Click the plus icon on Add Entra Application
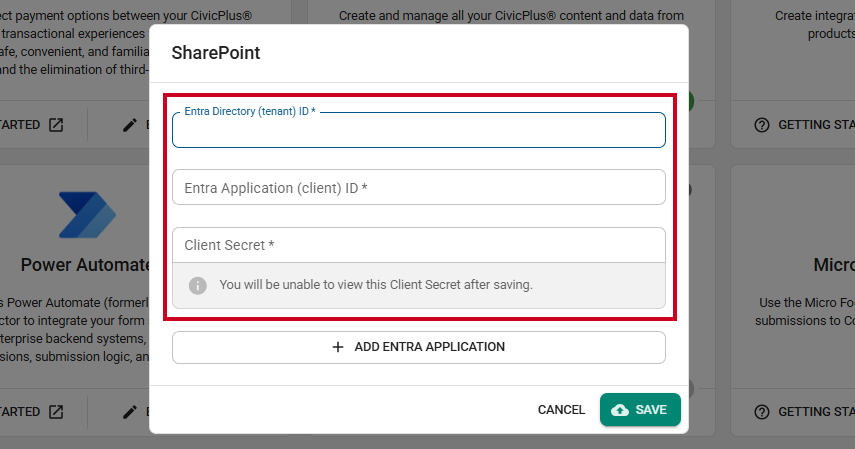The image size is (855, 449). coord(338,347)
